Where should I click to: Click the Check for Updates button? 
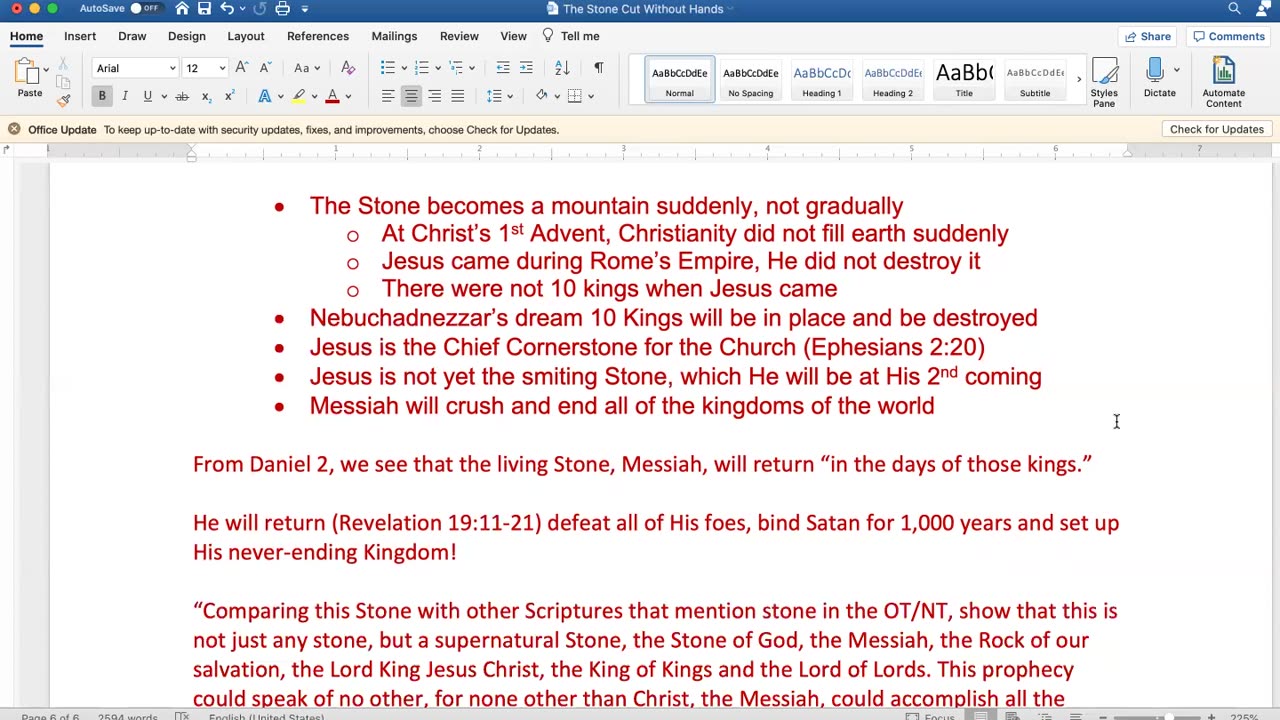(1217, 130)
